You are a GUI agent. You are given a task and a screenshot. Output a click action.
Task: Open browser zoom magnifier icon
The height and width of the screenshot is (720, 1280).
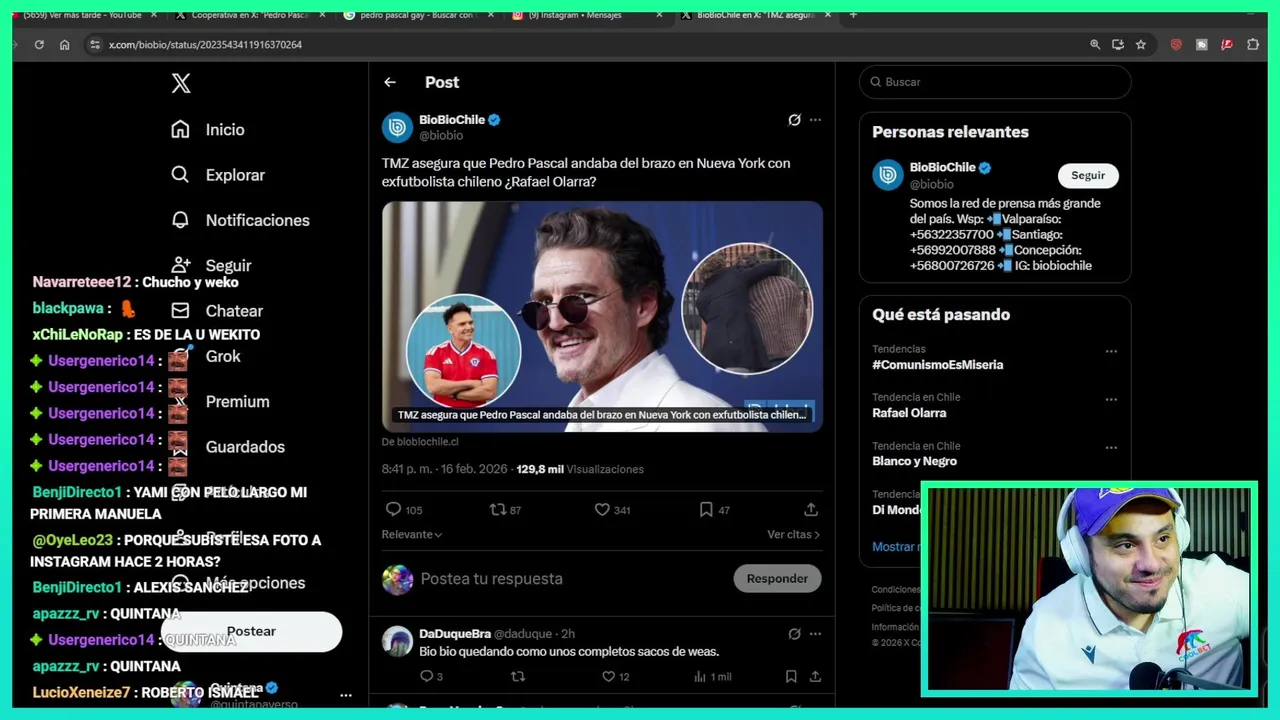[x=1095, y=44]
